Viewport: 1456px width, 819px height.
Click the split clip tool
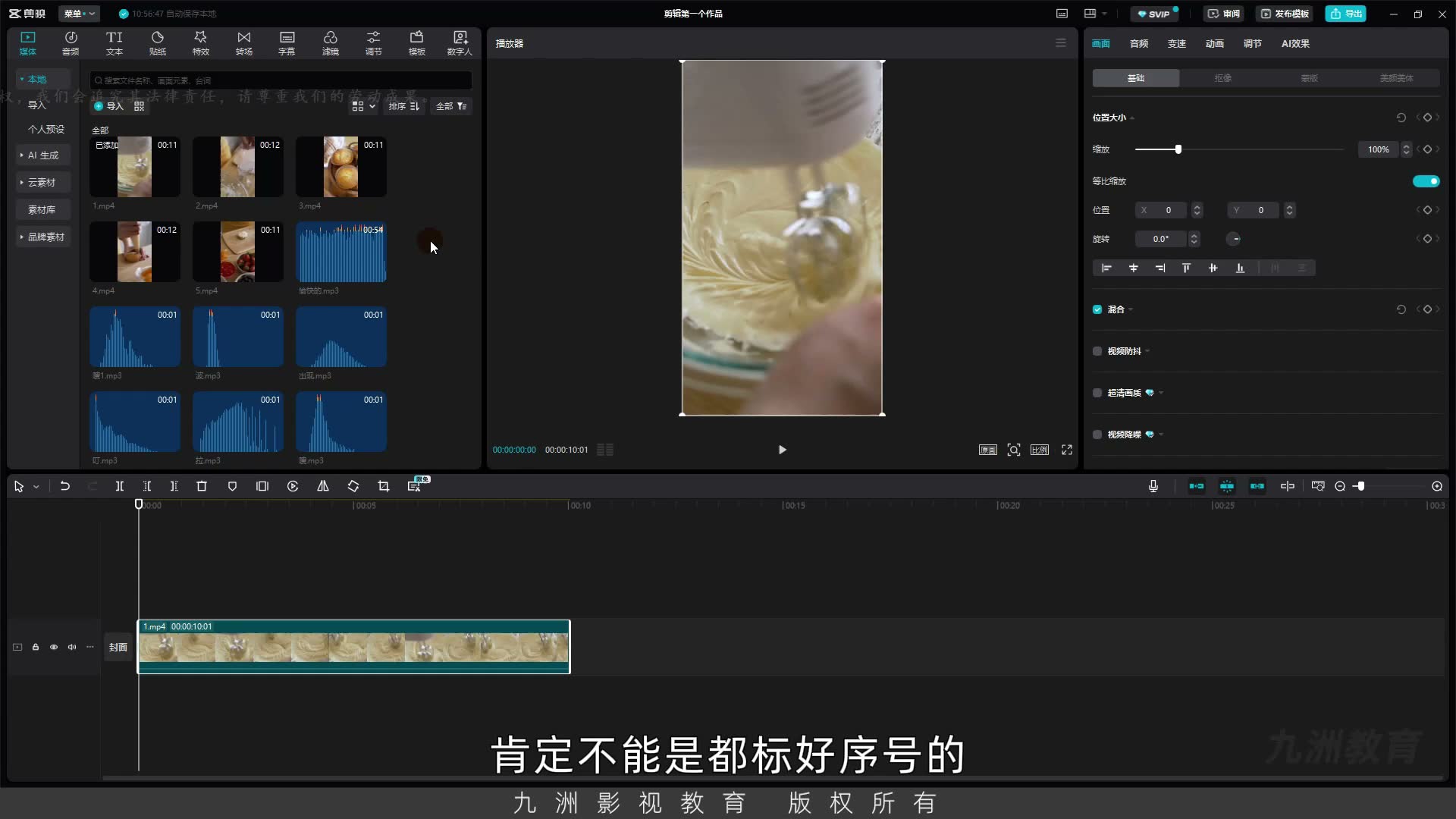pyautogui.click(x=119, y=486)
